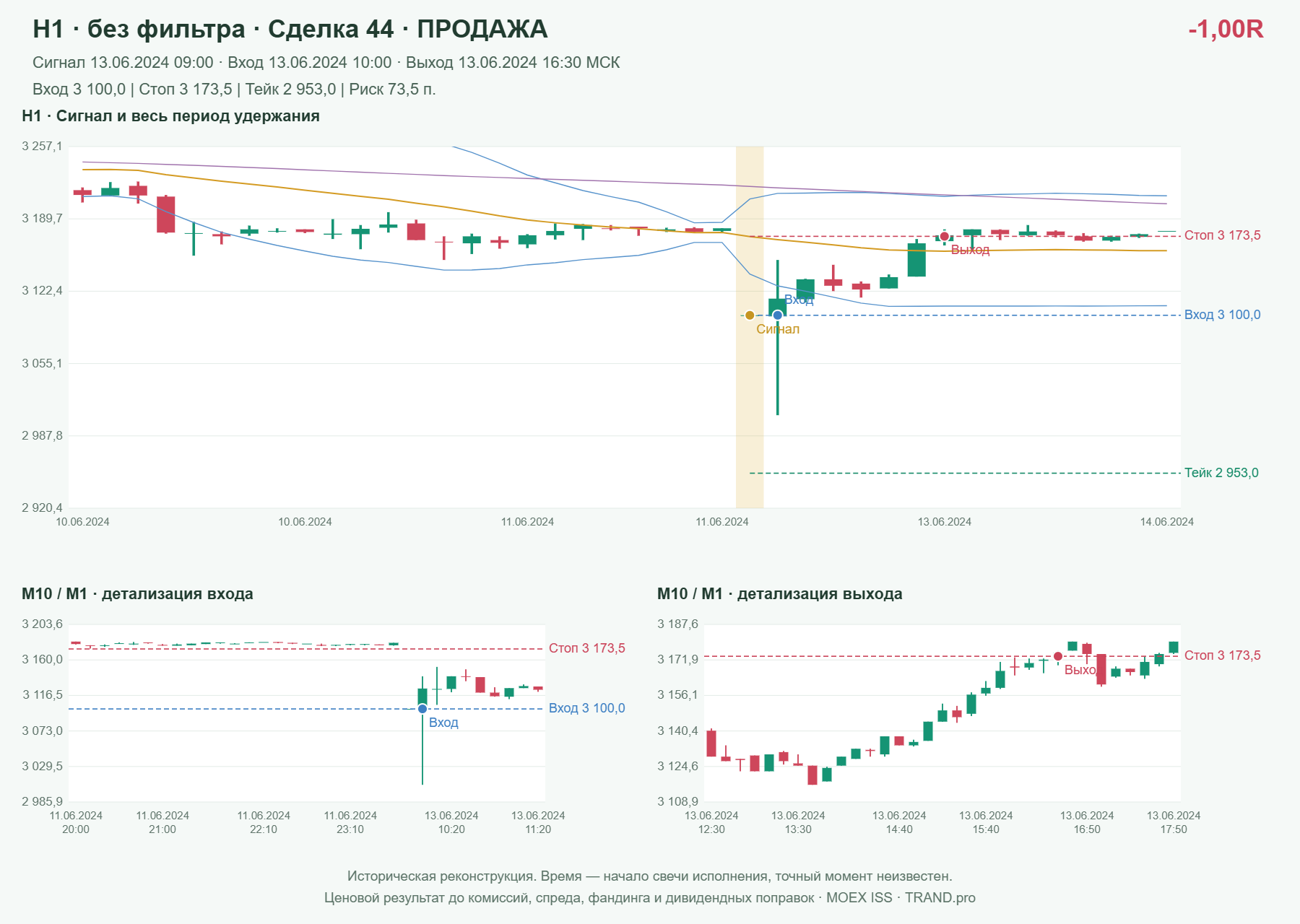Click the 'Вход 3 100,0 | Стоп 3 173,5' parameters line
The width and height of the screenshot is (1300, 924).
234,90
